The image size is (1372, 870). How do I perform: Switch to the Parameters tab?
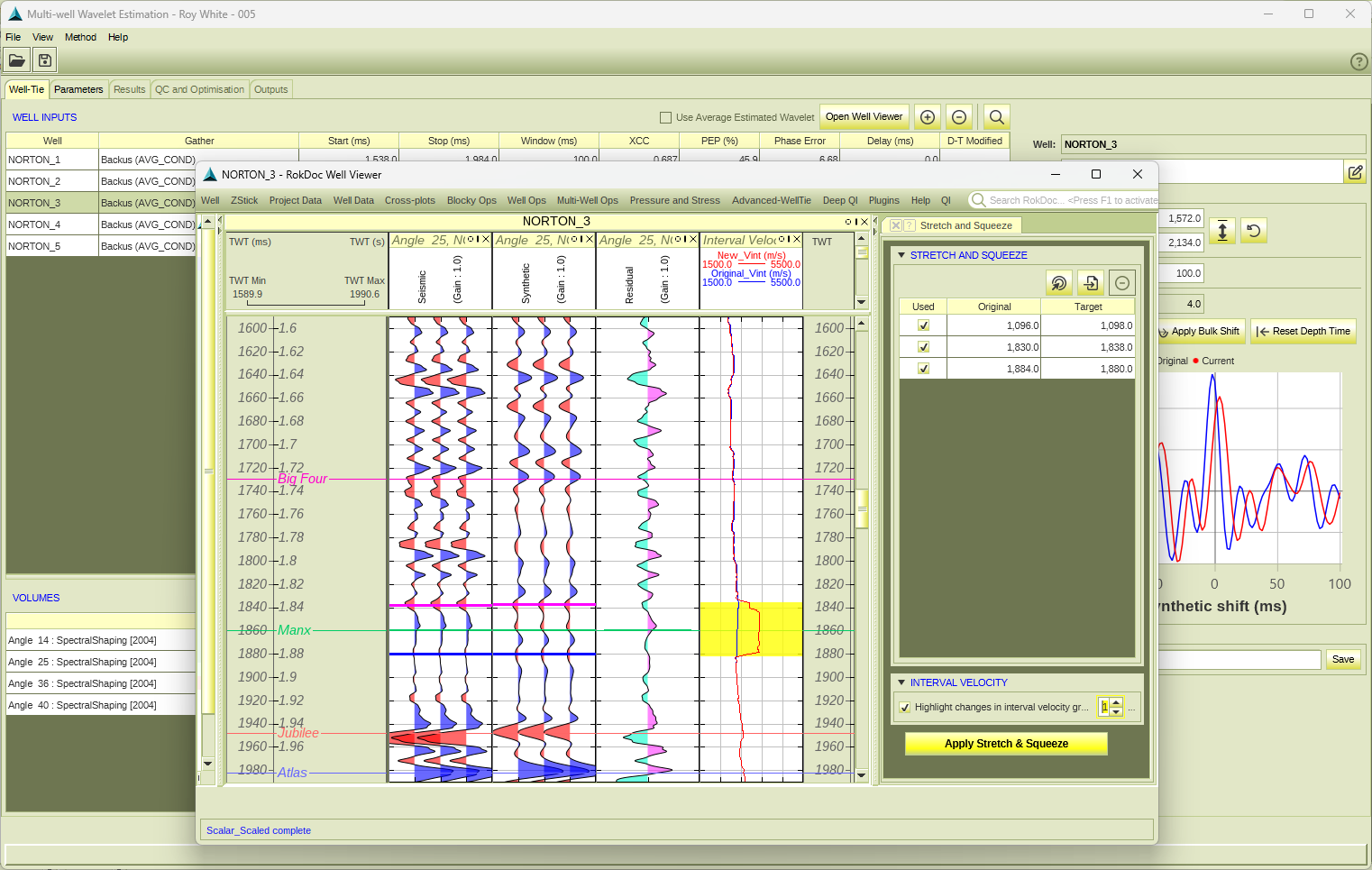click(78, 89)
